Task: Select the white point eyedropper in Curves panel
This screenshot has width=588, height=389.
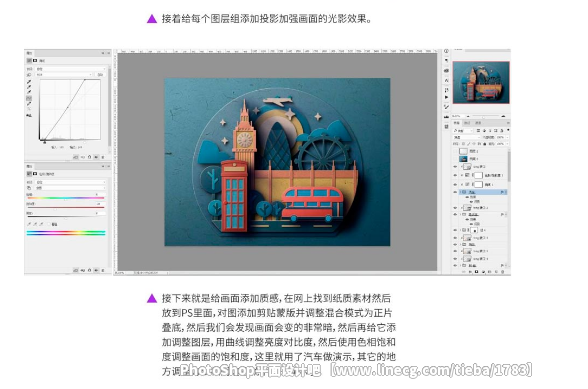Action: point(29,92)
